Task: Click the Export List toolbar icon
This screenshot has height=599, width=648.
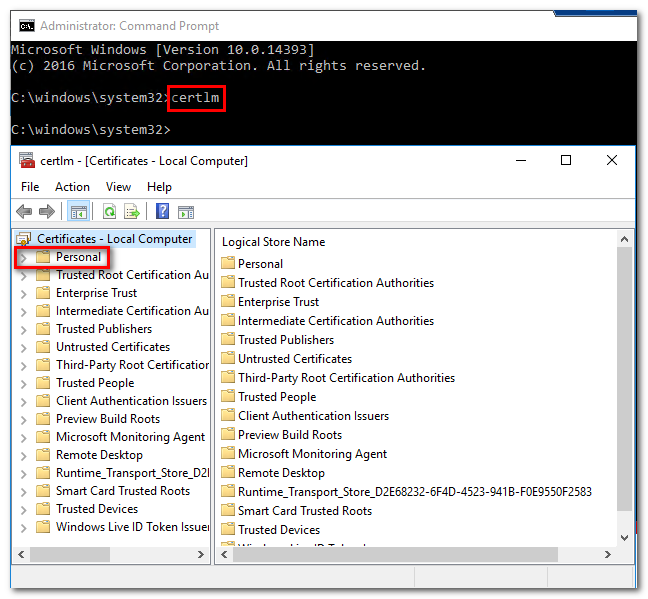Action: pyautogui.click(x=132, y=212)
